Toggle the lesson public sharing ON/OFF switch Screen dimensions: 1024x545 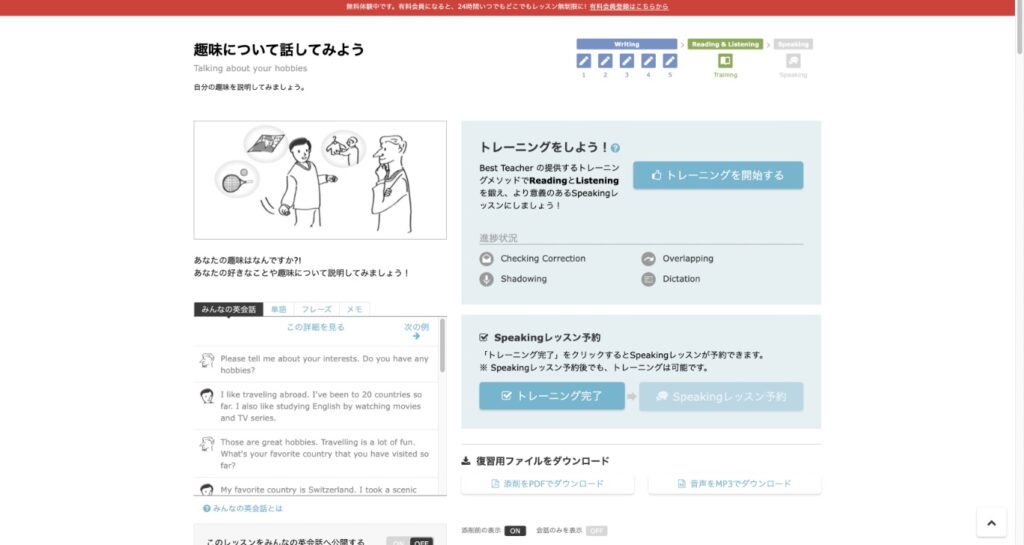coord(410,542)
